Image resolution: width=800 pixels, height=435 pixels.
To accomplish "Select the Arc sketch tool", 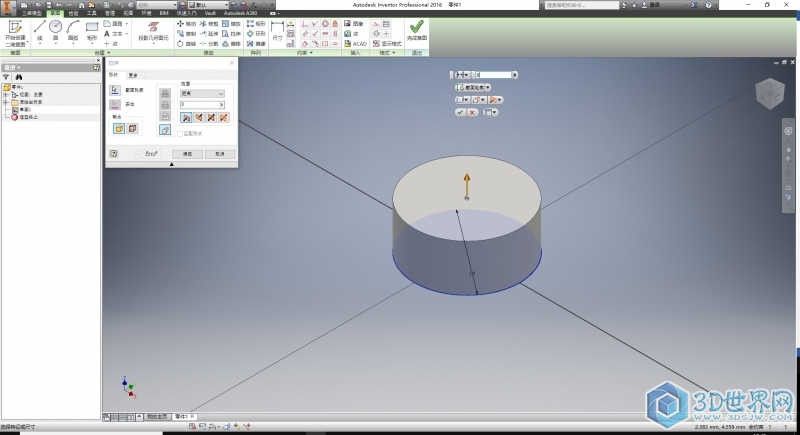I will pos(73,31).
